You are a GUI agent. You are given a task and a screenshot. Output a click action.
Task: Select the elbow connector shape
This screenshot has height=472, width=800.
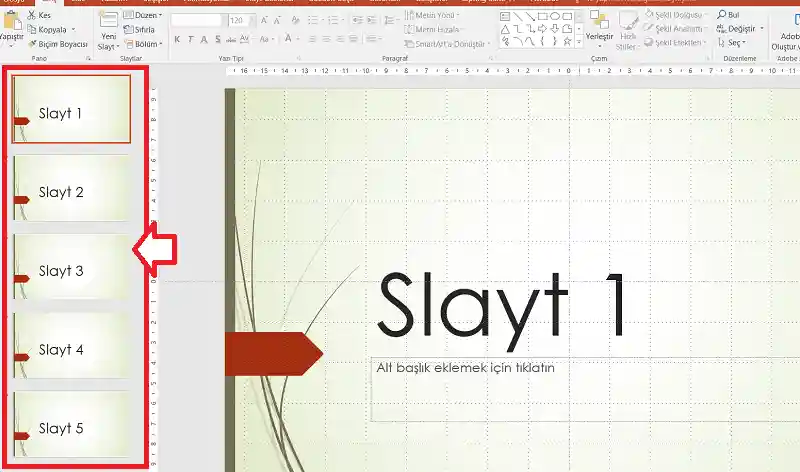click(x=517, y=29)
